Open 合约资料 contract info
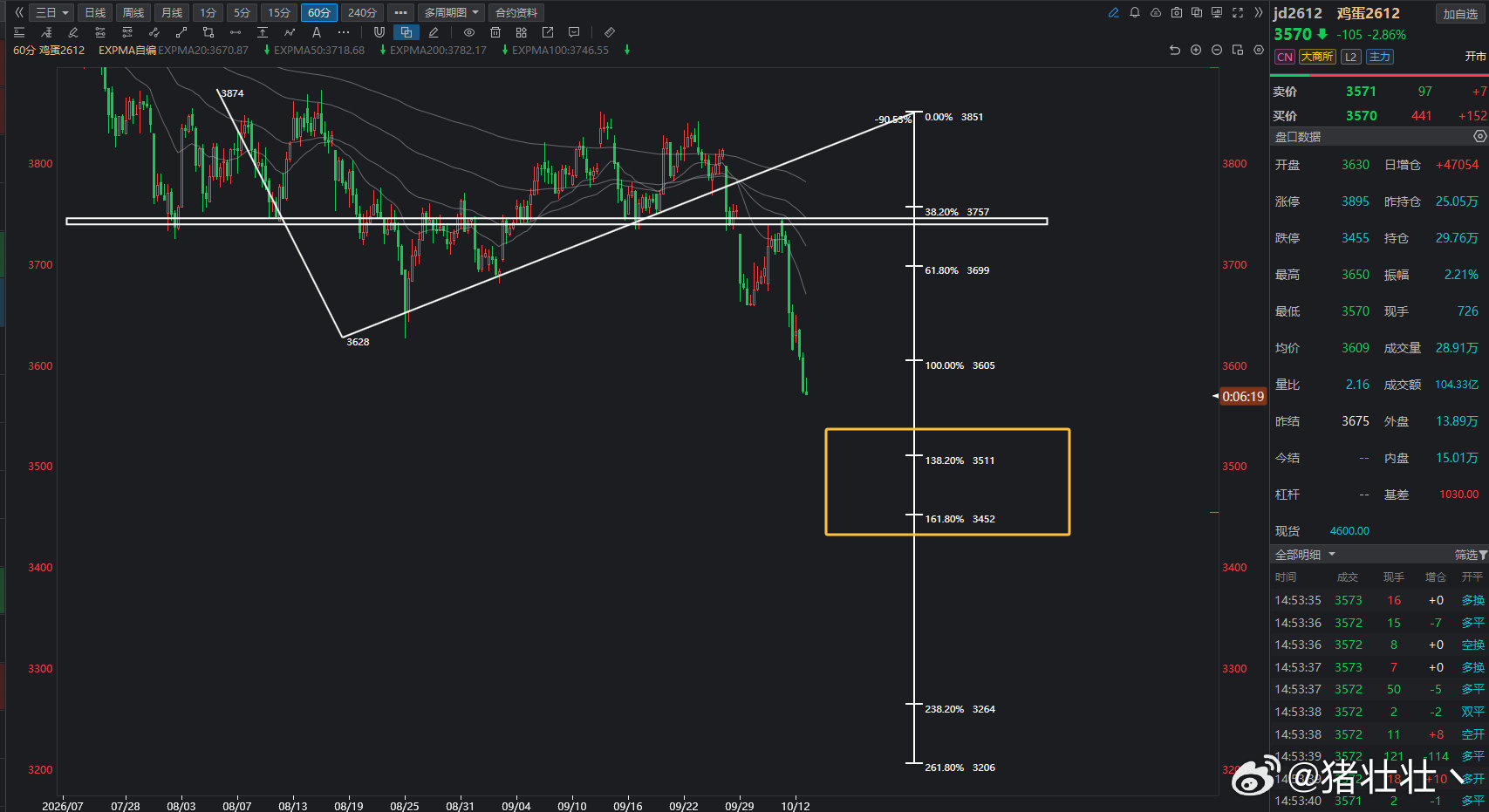Viewport: 1489px width, 812px height. 516,12
